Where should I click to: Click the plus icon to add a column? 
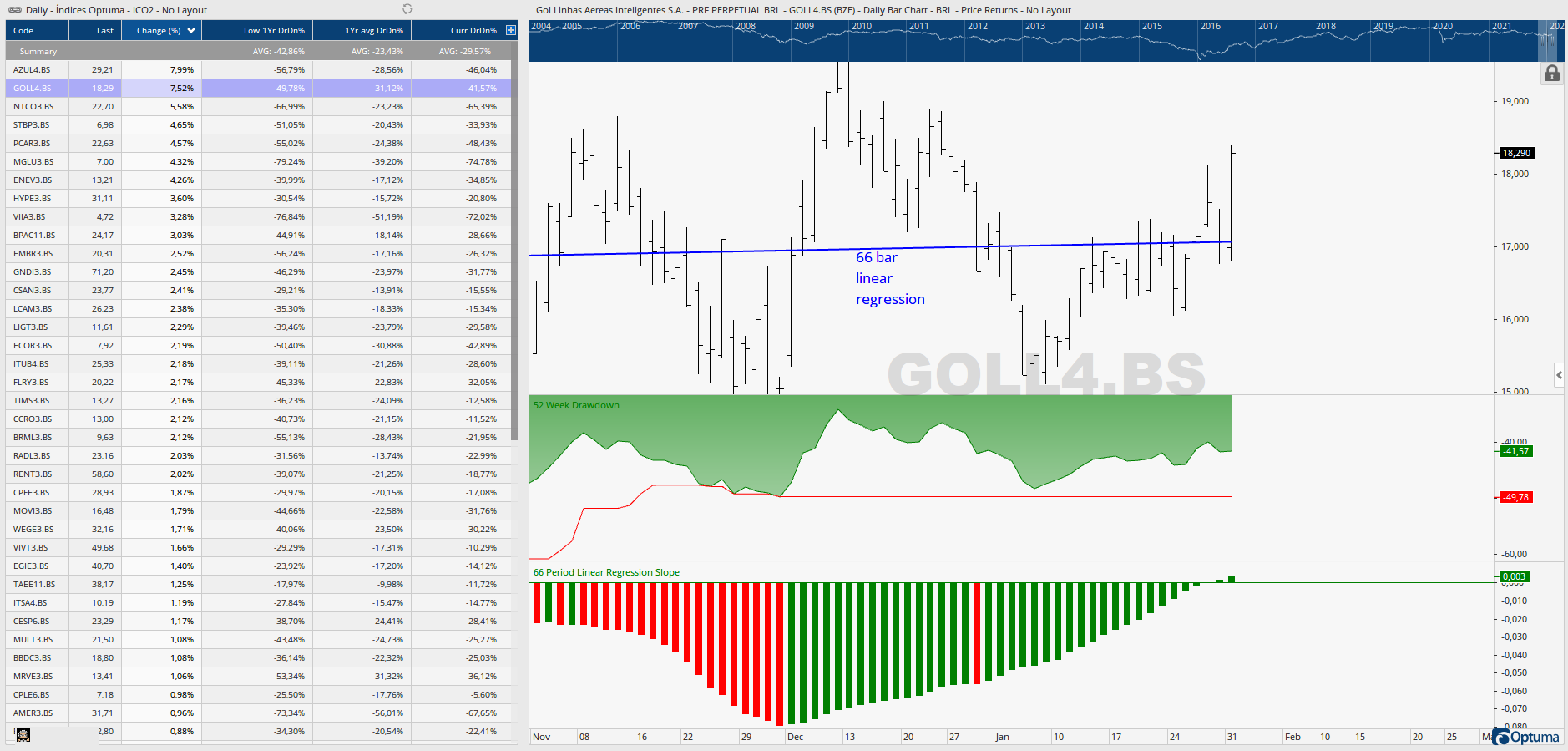(511, 30)
